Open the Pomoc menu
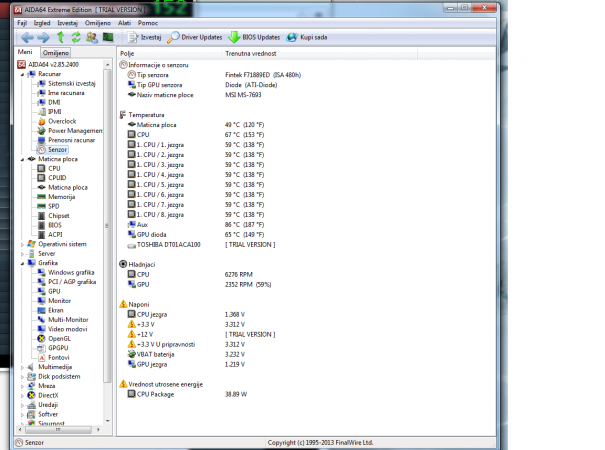Screen dimensions: 605x450 (148, 23)
